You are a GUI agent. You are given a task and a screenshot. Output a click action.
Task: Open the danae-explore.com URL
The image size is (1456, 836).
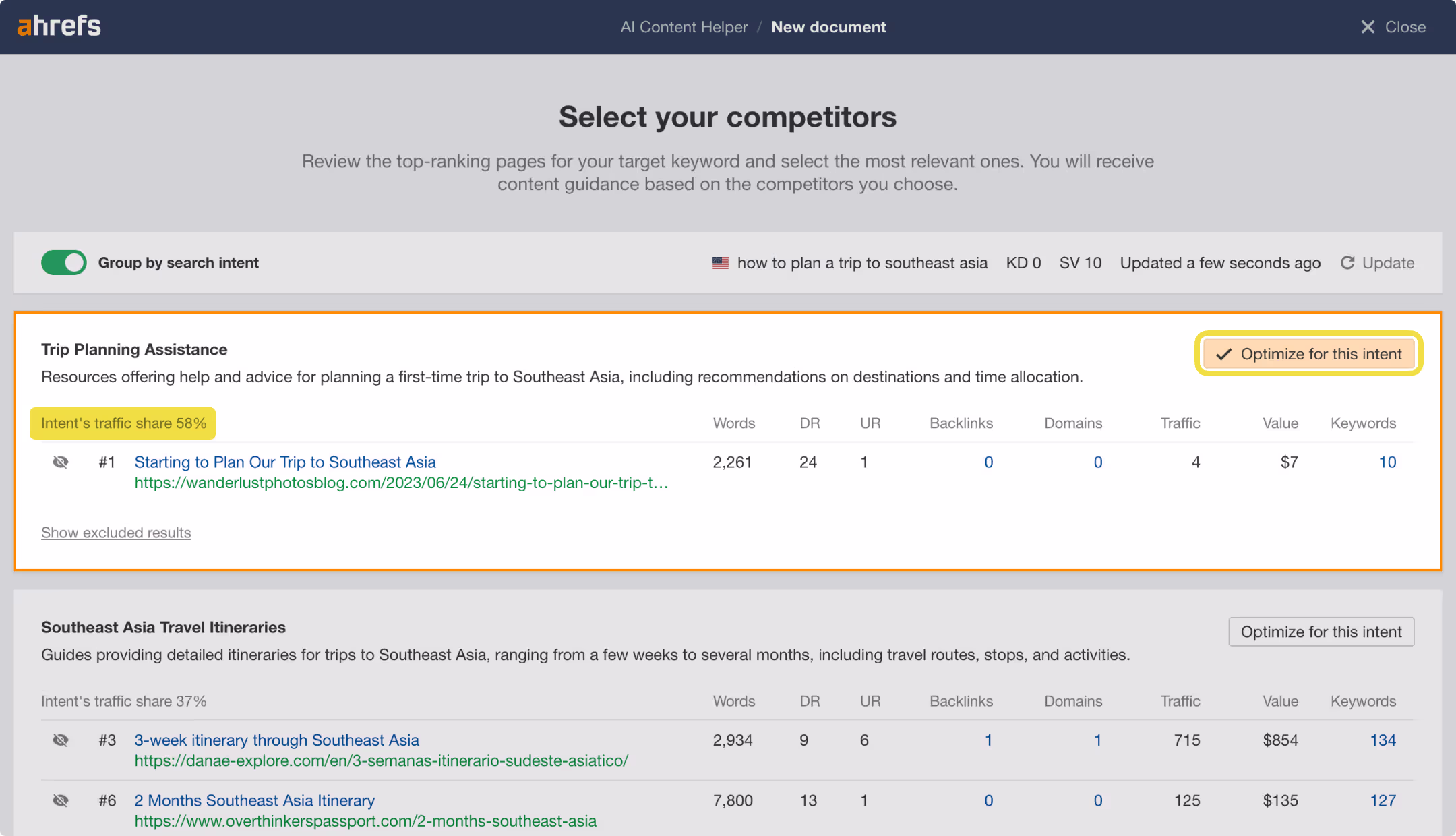[x=381, y=760]
